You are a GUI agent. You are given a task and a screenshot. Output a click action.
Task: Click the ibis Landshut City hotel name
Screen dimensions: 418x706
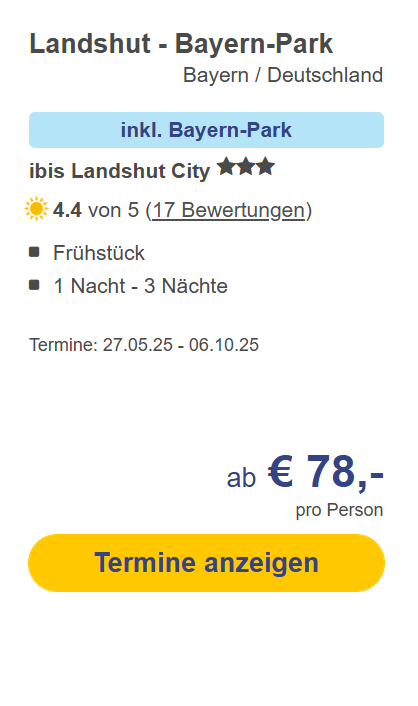point(119,171)
